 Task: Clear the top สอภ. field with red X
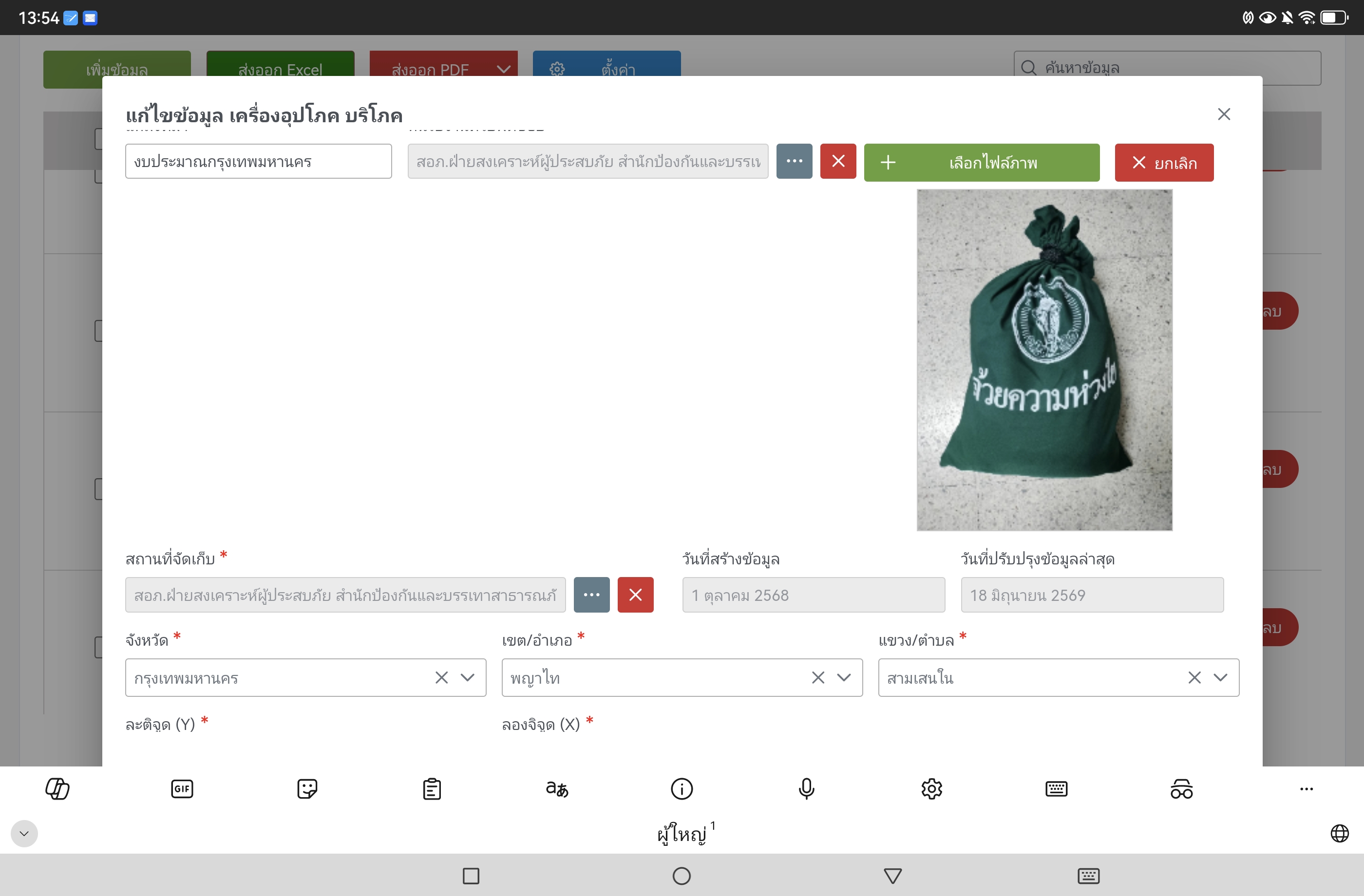click(x=838, y=162)
